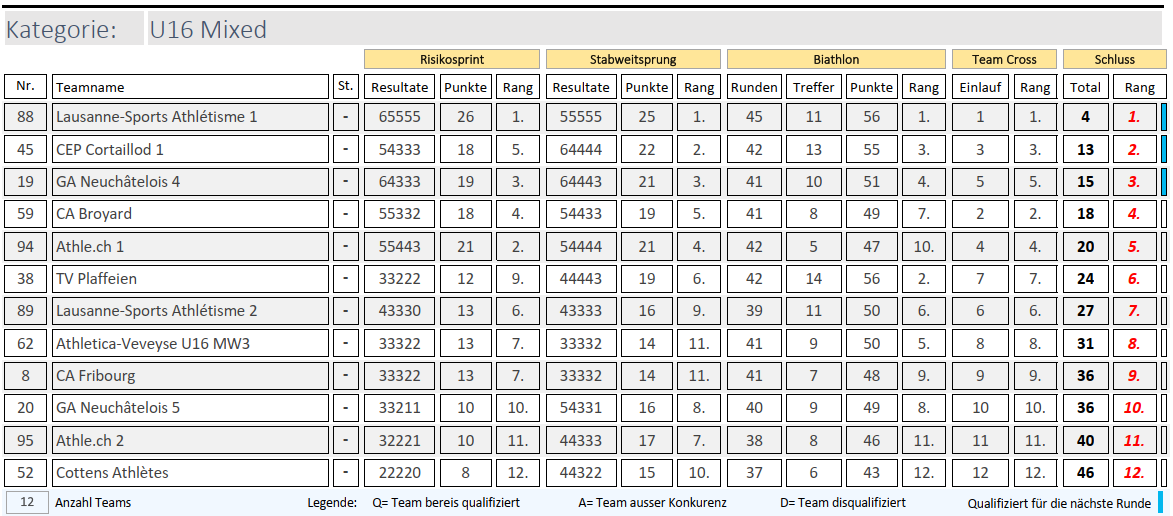Select the Lausanne-Sports Athlétisme 1 team name cell
Viewport: 1173px width, 516px height.
click(x=190, y=117)
